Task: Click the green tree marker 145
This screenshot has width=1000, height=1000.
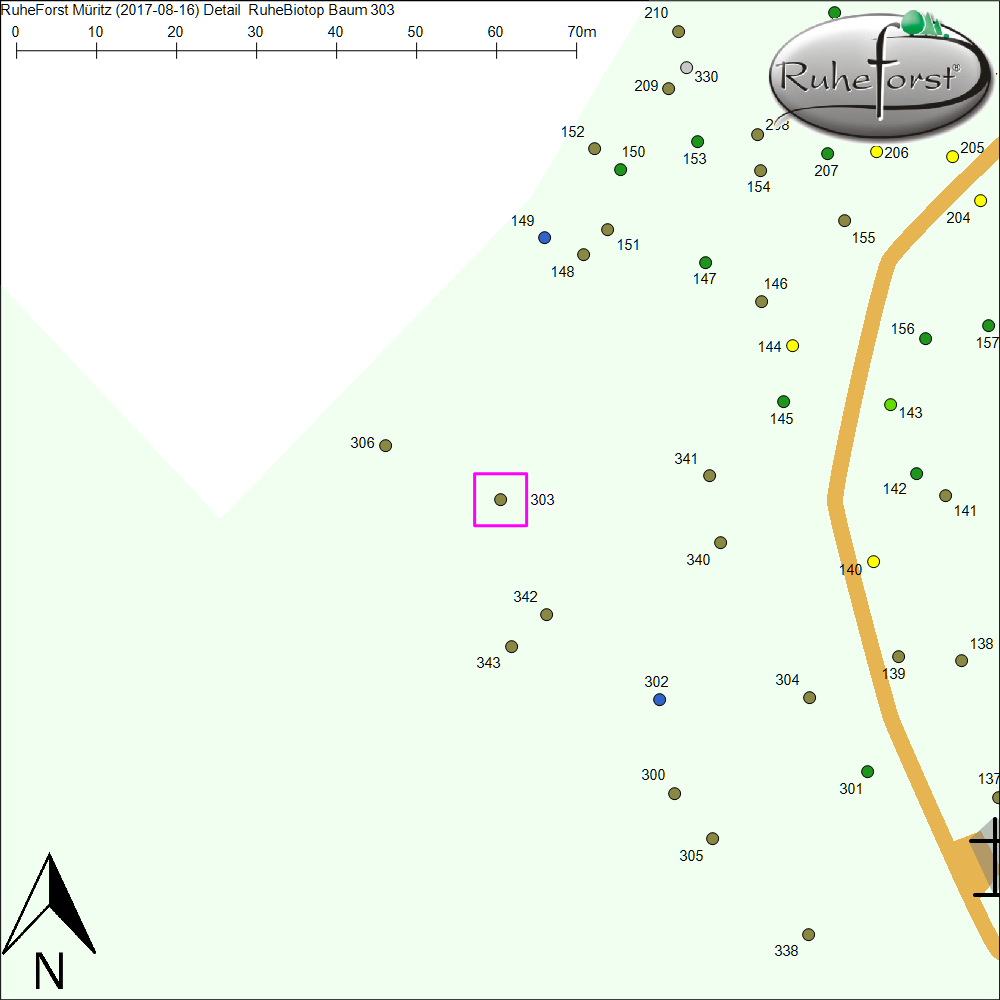Action: click(x=783, y=402)
